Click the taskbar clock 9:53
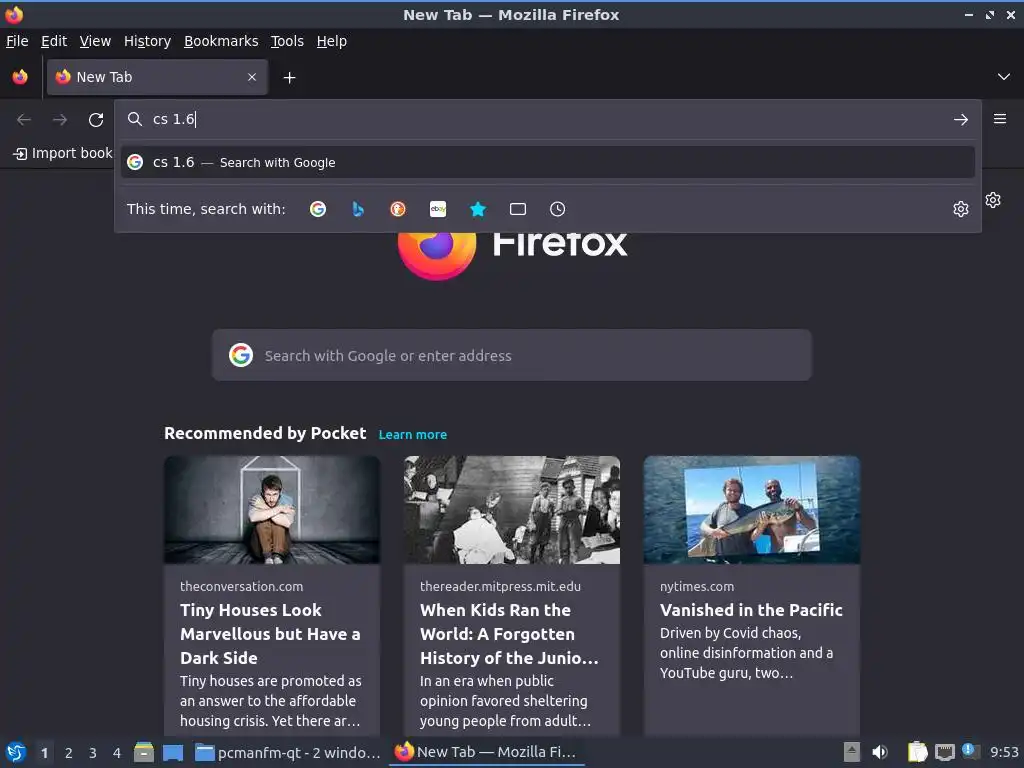This screenshot has width=1024, height=768. point(1004,753)
